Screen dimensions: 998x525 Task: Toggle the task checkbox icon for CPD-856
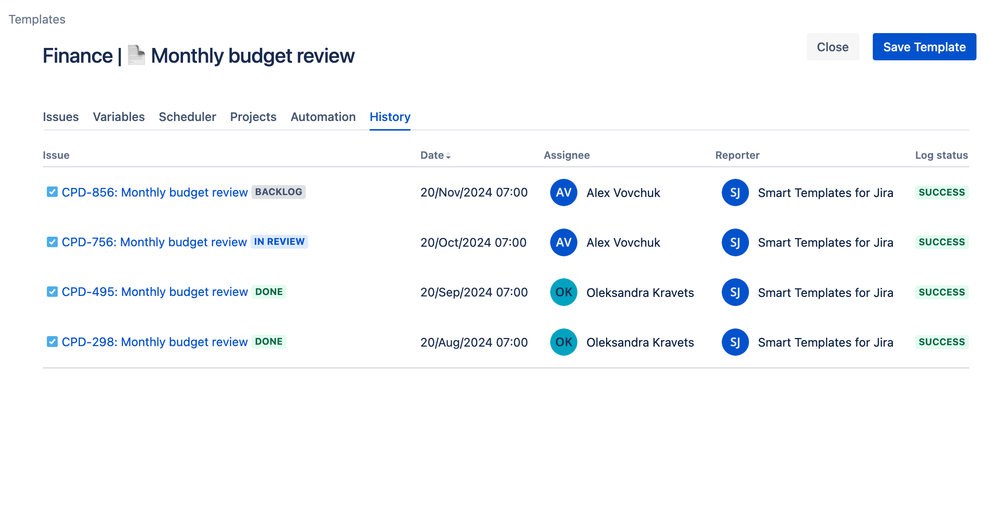52,192
